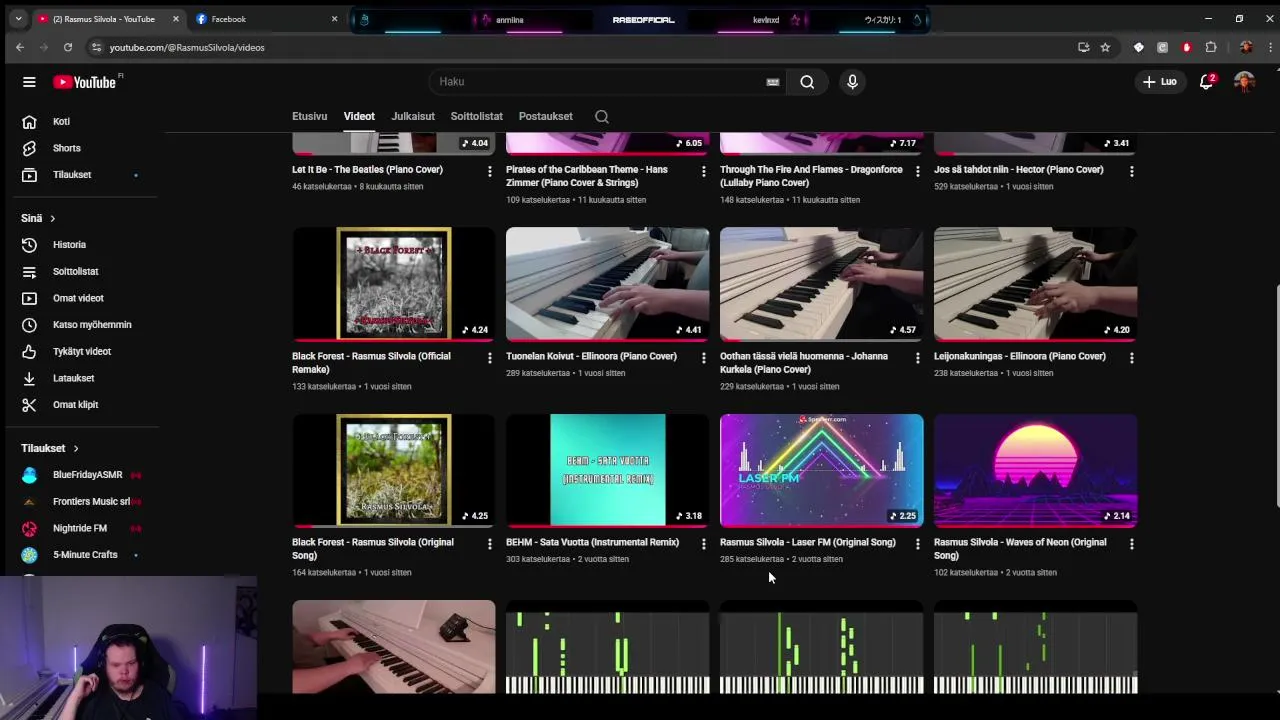Open options menu for BEHM Sata Vuotta video
This screenshot has width=1280, height=720.
click(x=703, y=543)
